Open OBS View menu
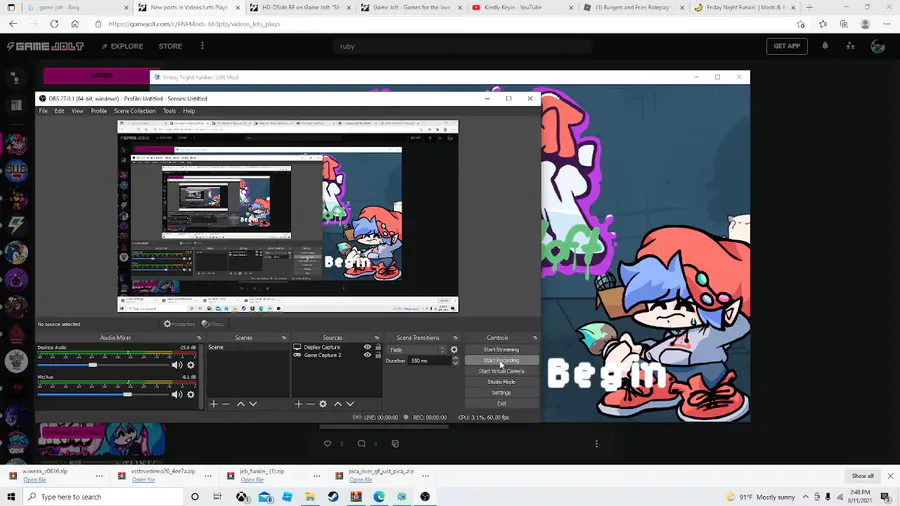Screen dimensions: 900x506 (x=77, y=111)
